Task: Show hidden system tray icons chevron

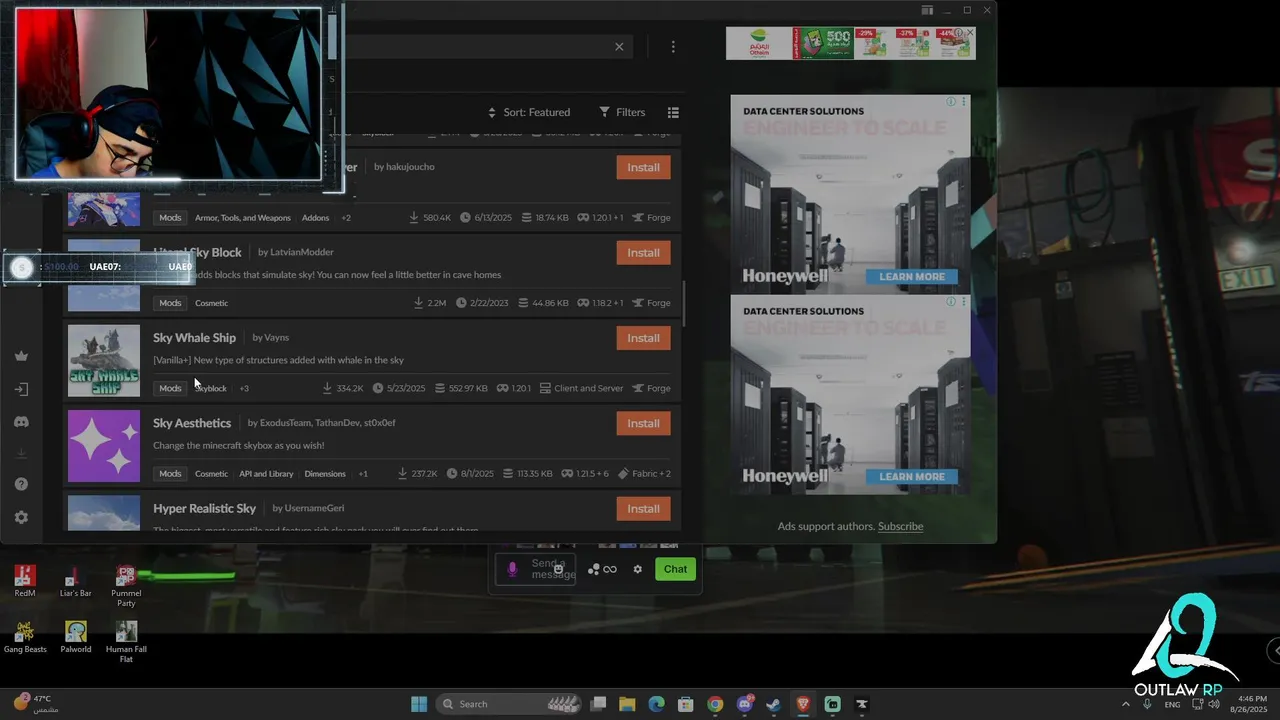Action: [x=1126, y=704]
